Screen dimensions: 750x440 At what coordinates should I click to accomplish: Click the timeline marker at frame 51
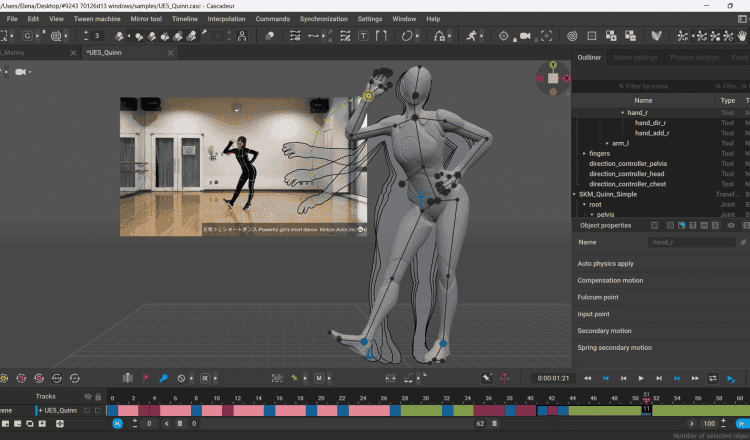pyautogui.click(x=646, y=400)
